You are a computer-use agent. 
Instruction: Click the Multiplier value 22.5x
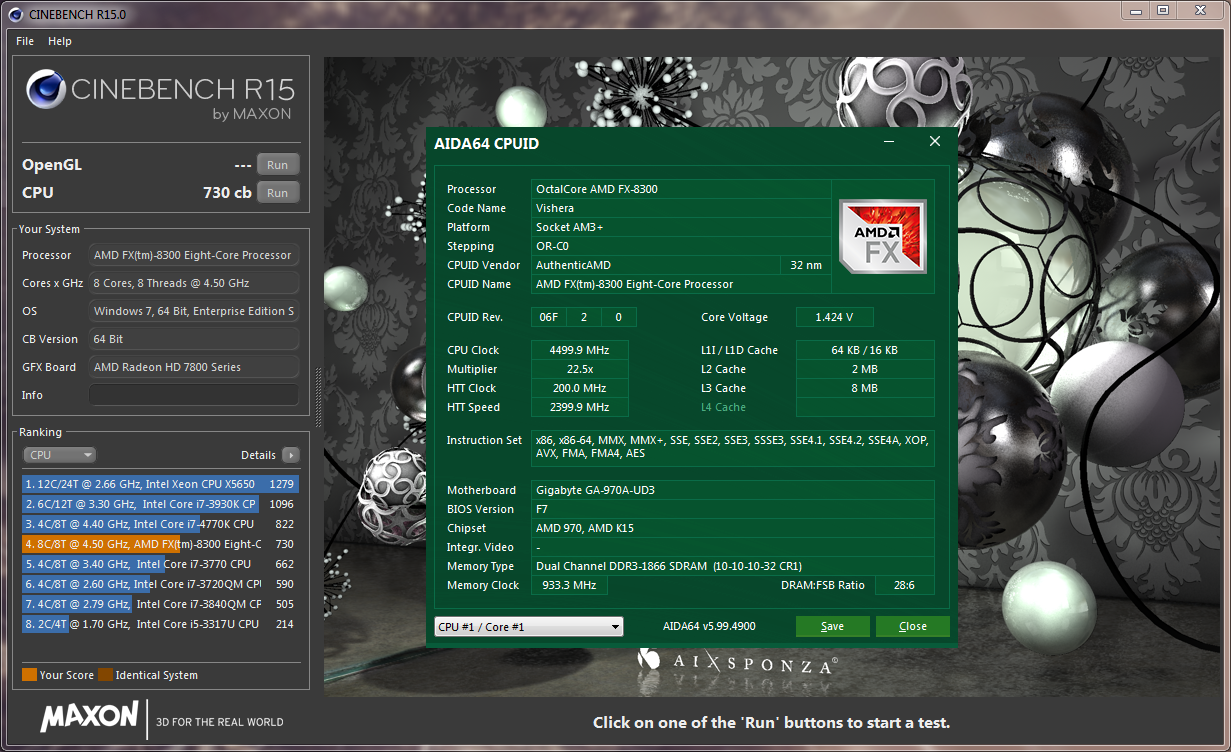[580, 369]
